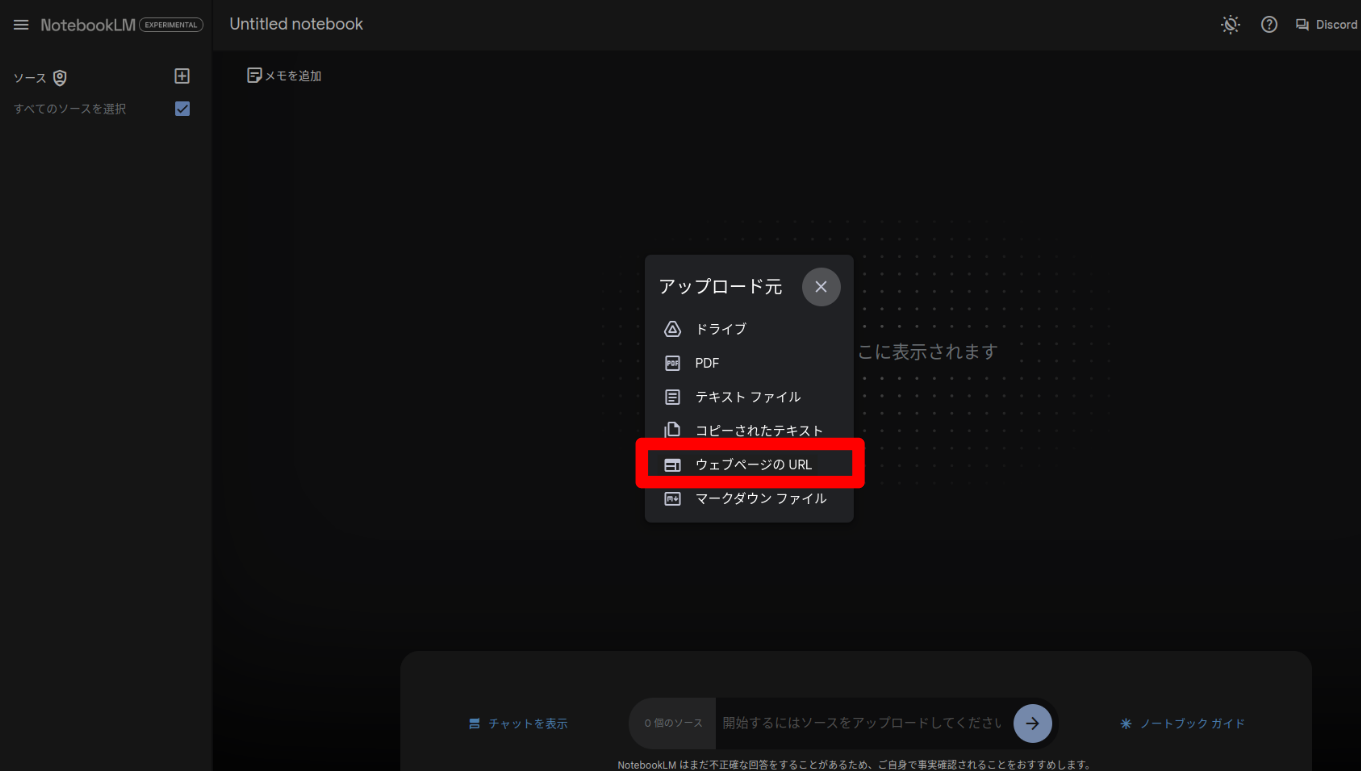Click the chat bubble icon beside チャットを表示
This screenshot has height=771, width=1361.
pos(474,723)
